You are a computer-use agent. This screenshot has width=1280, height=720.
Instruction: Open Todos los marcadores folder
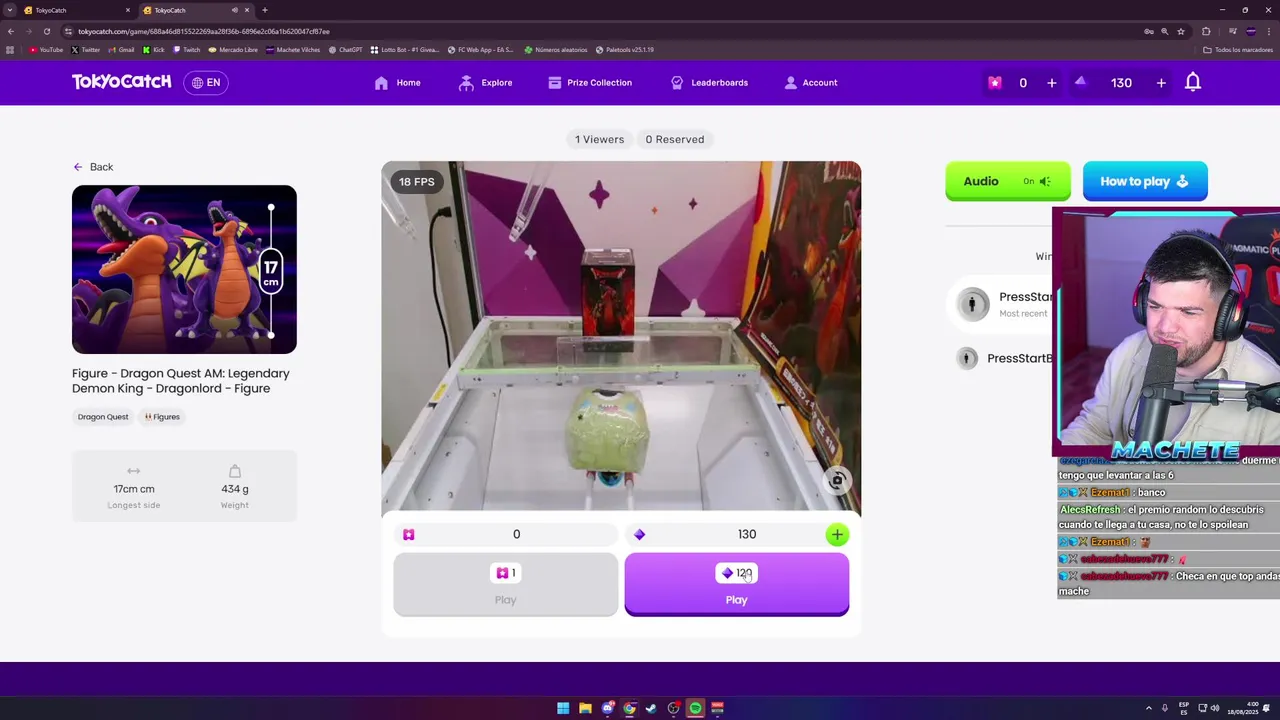tap(1238, 50)
